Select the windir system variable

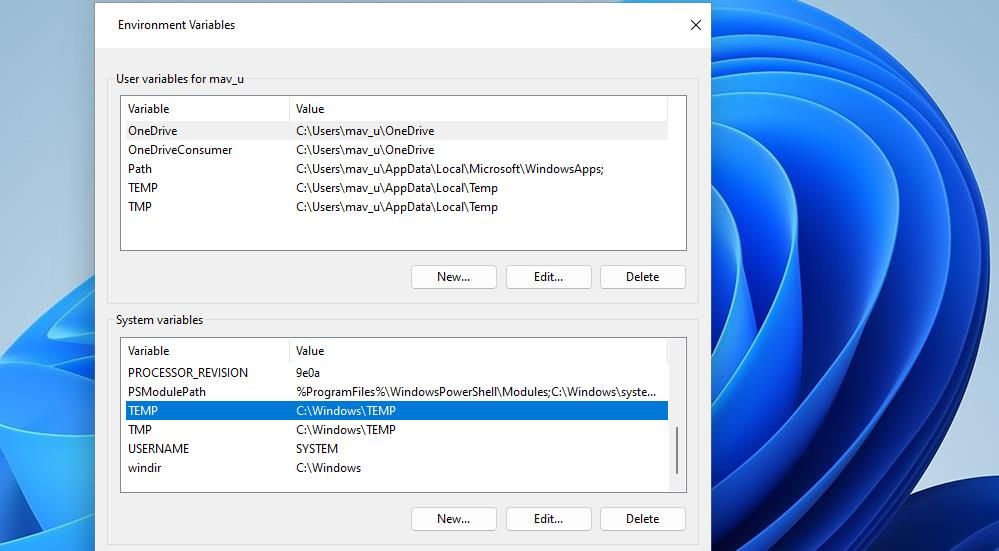pos(146,468)
